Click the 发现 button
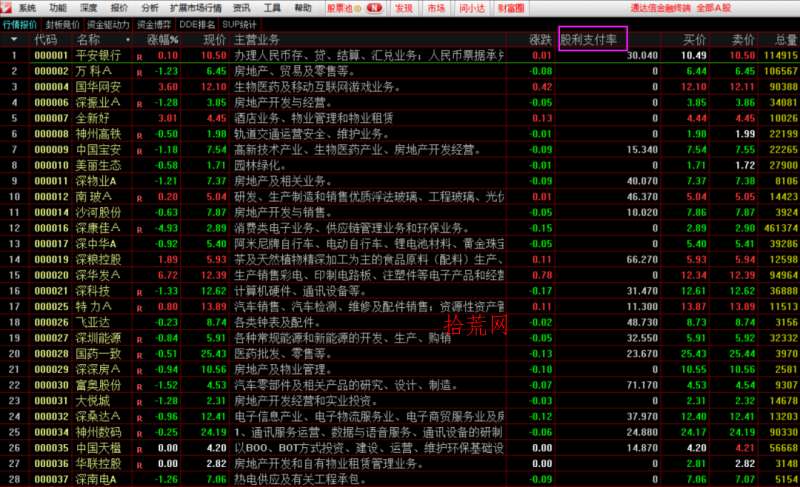 [x=404, y=8]
